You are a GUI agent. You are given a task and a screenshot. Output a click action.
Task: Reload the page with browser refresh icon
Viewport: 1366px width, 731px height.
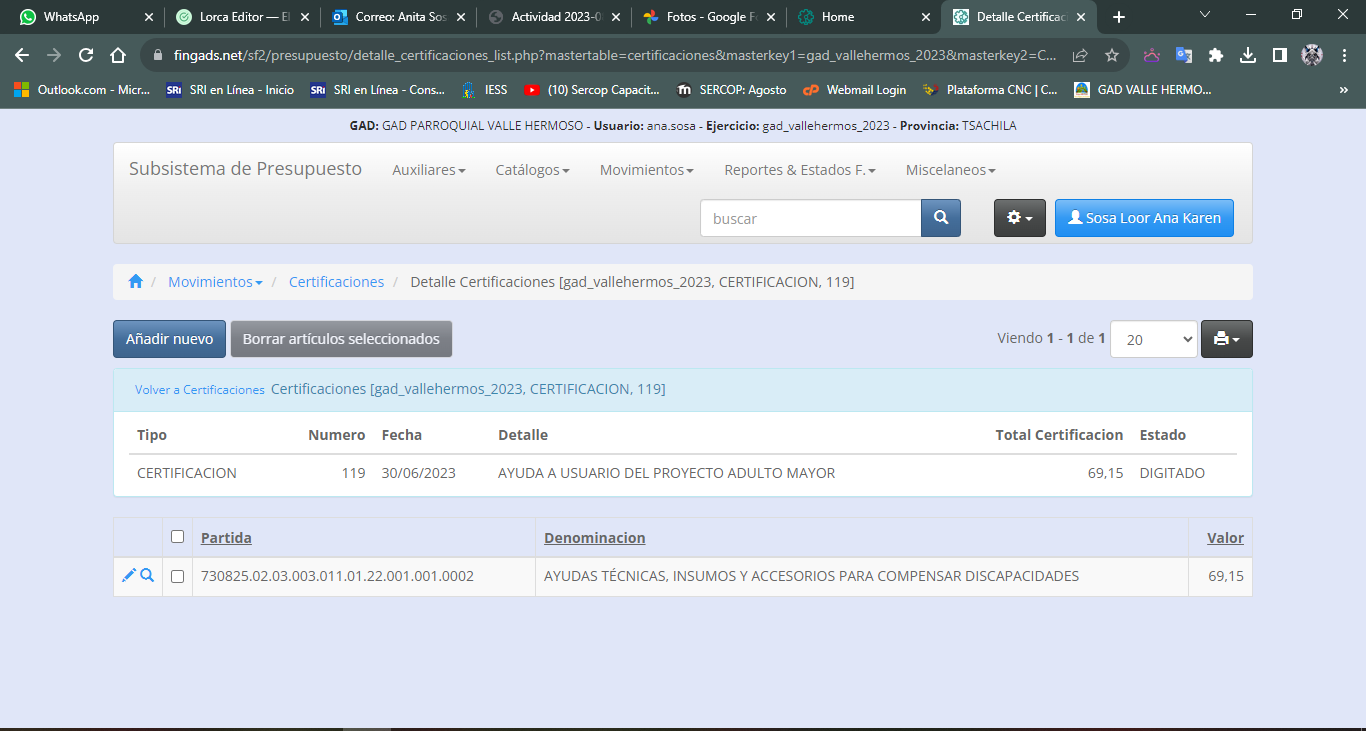[86, 56]
